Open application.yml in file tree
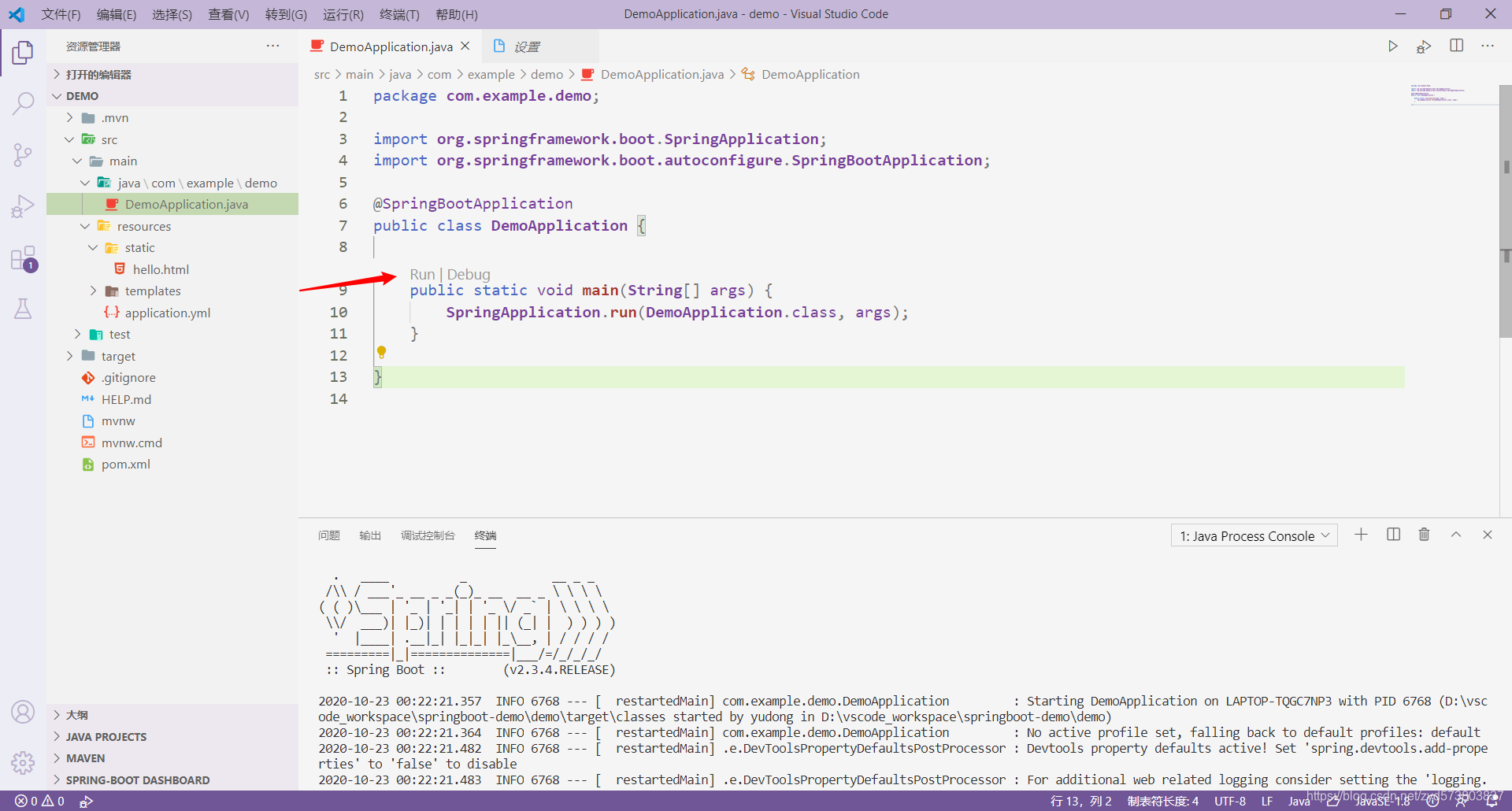 coord(167,313)
